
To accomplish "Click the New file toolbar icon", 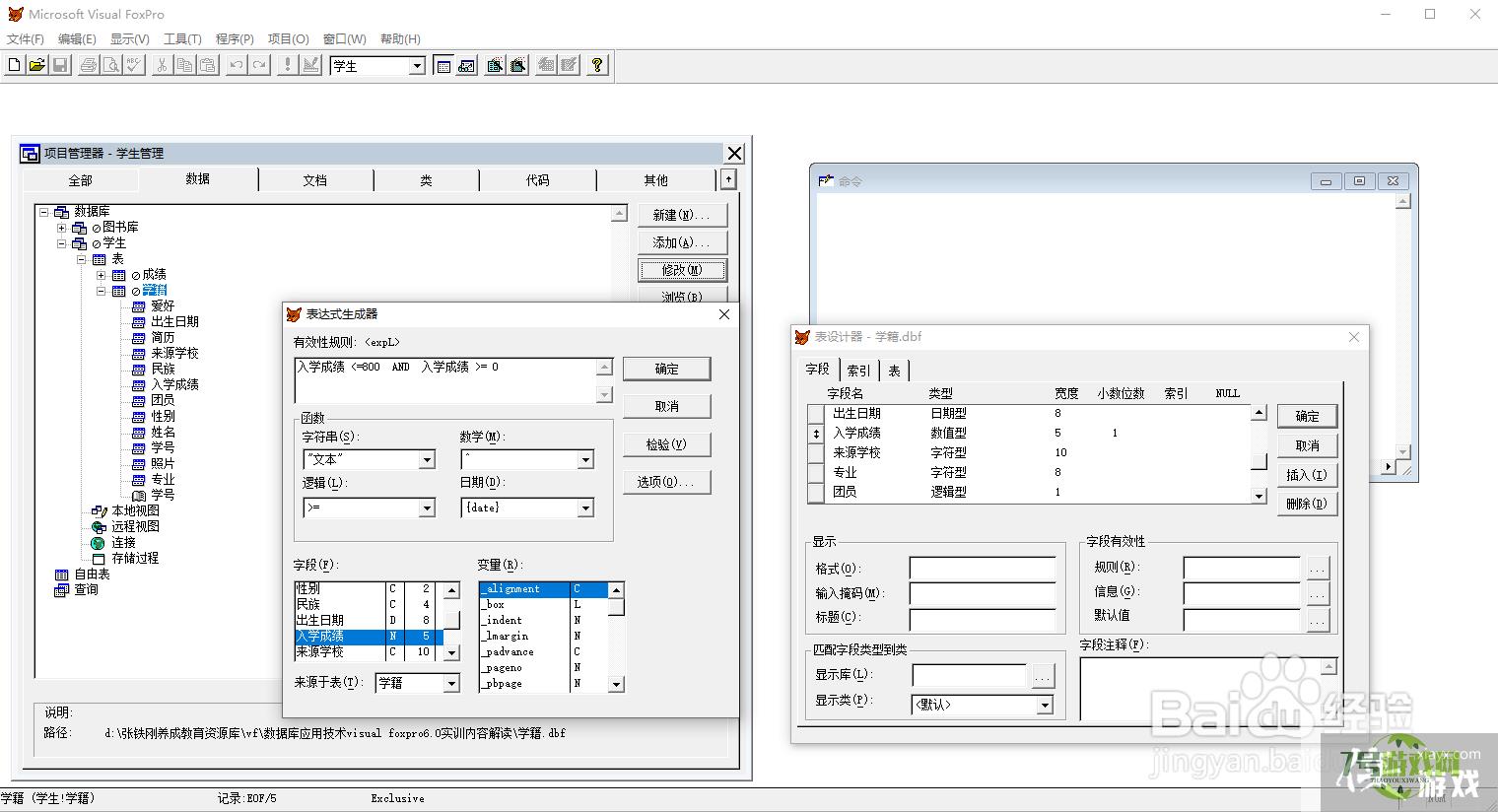I will [14, 65].
